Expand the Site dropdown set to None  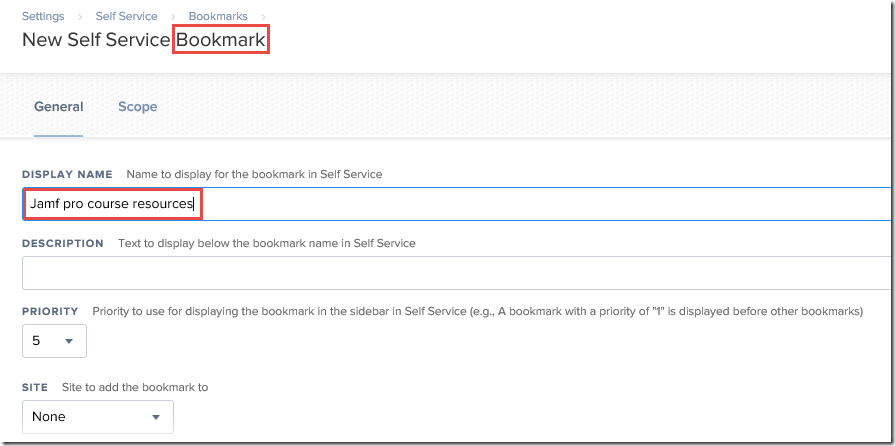coord(98,417)
